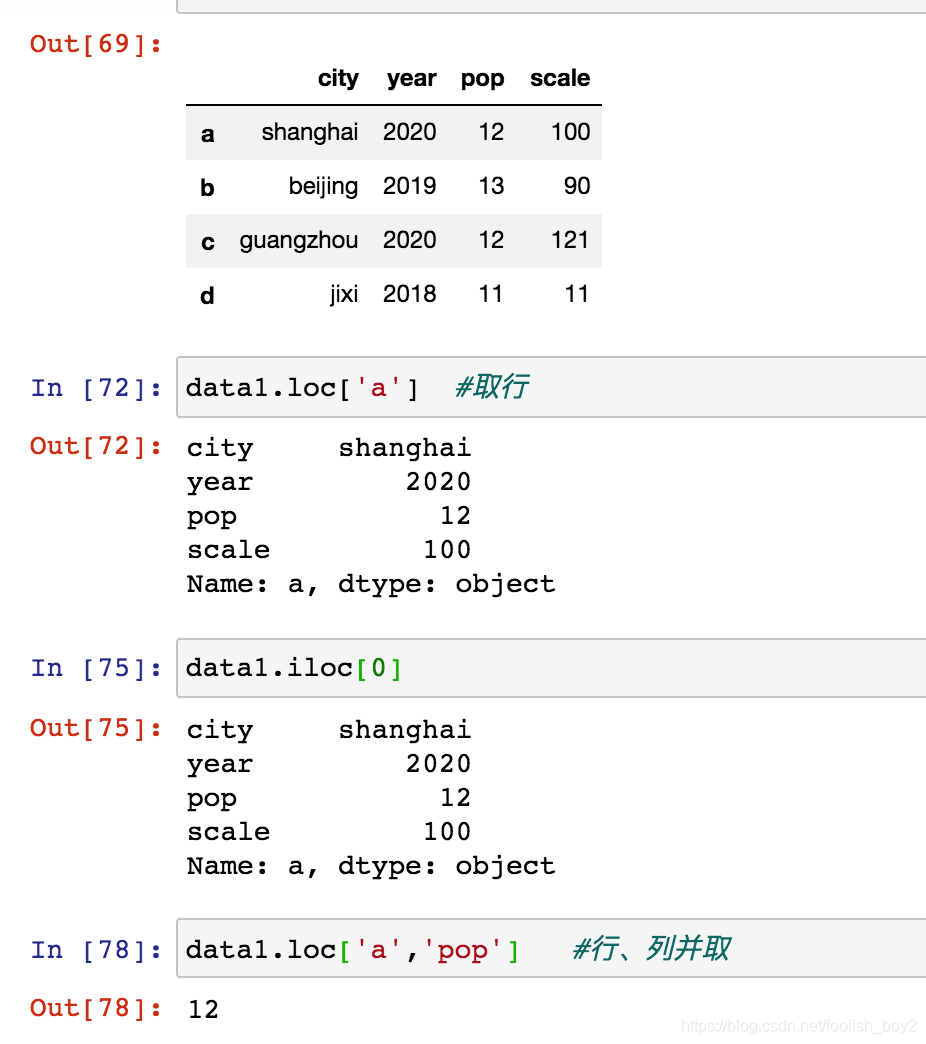The height and width of the screenshot is (1044, 926).
Task: Click the Out[75] prompt label
Action: 96,728
